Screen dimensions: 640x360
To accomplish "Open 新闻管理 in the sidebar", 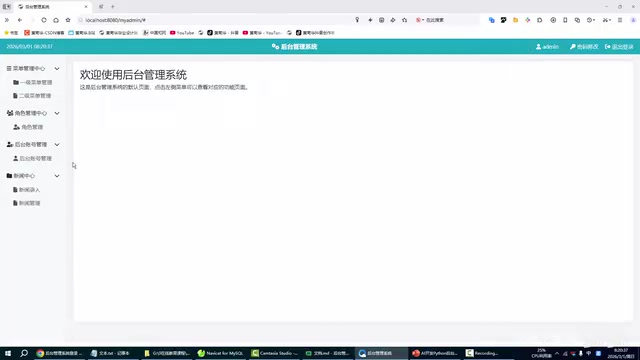I will pos(27,203).
